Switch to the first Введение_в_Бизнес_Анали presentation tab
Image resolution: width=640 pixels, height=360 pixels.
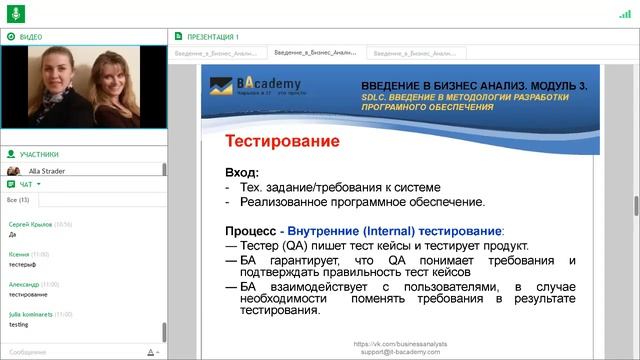[218, 53]
